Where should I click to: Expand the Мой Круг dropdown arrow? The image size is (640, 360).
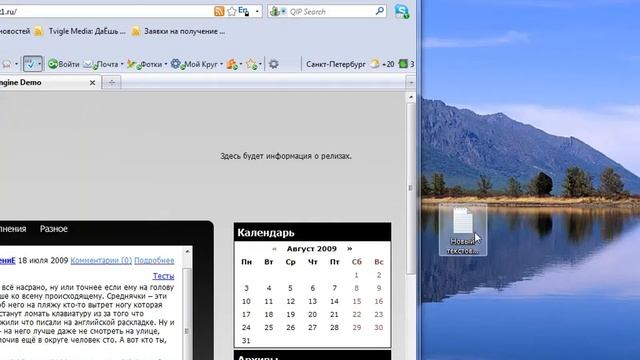click(x=221, y=64)
